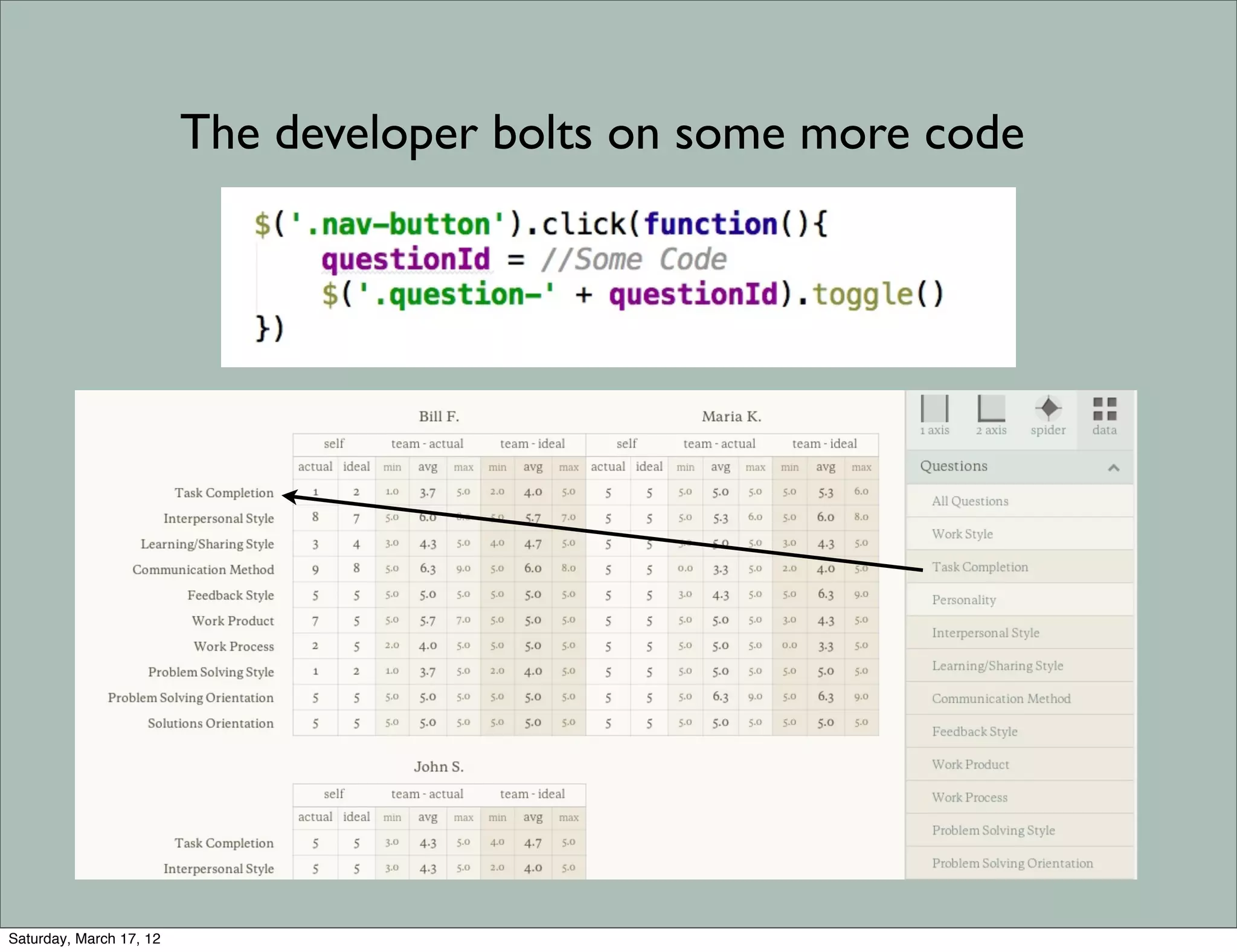Image resolution: width=1237 pixels, height=952 pixels.
Task: Click Maria K.'s self column header
Action: tap(627, 444)
